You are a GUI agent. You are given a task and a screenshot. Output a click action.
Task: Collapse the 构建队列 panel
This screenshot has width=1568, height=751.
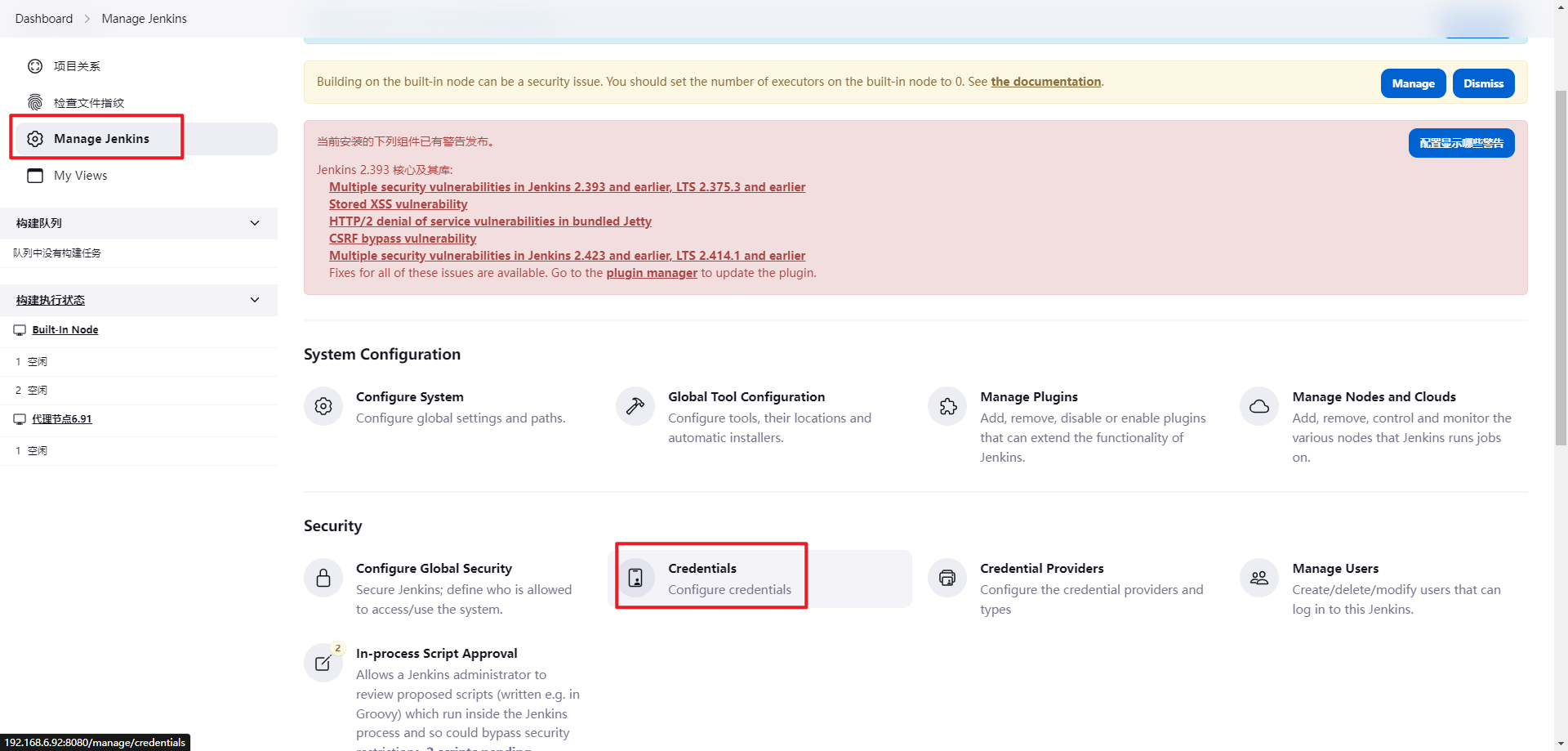(x=255, y=223)
